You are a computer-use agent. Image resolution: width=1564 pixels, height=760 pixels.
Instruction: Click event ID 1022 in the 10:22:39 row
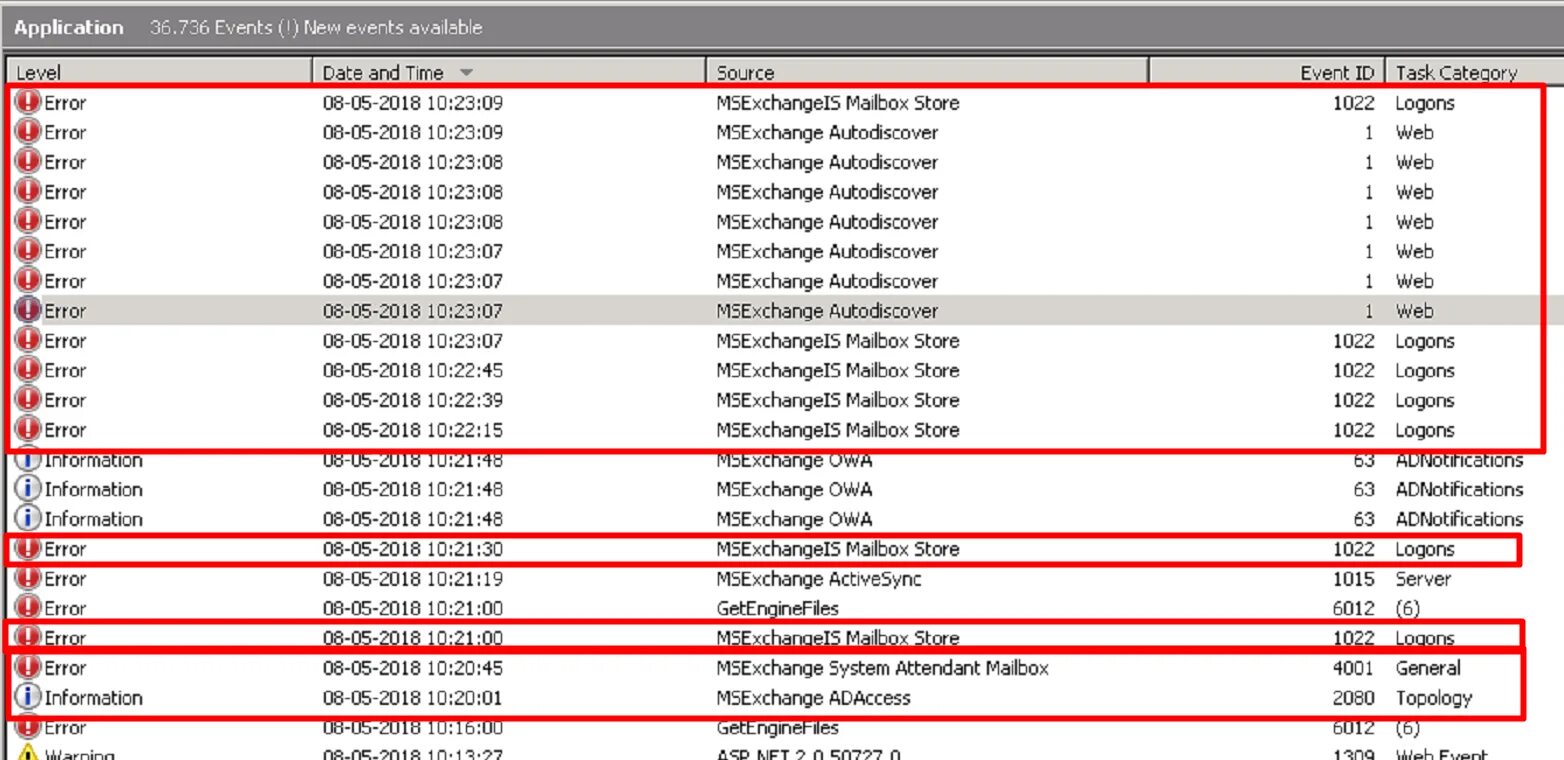1353,401
